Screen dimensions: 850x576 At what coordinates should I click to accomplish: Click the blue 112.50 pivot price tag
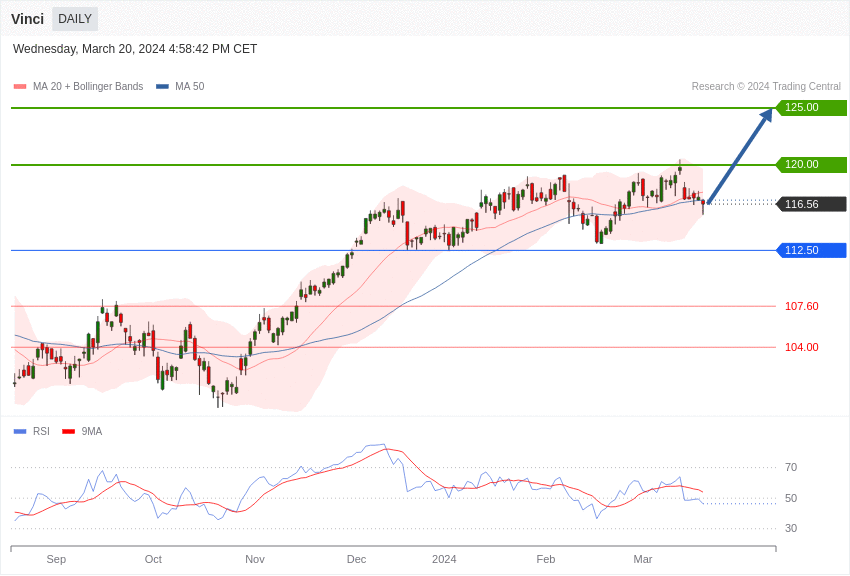click(x=811, y=251)
